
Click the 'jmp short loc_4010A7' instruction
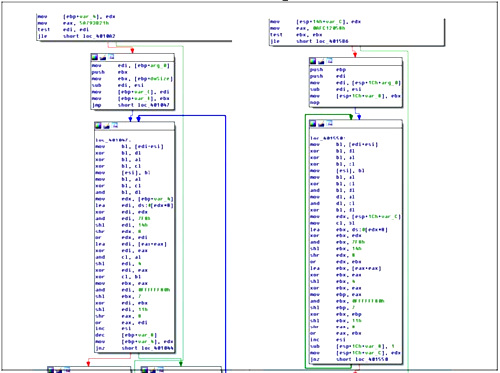tap(131, 105)
